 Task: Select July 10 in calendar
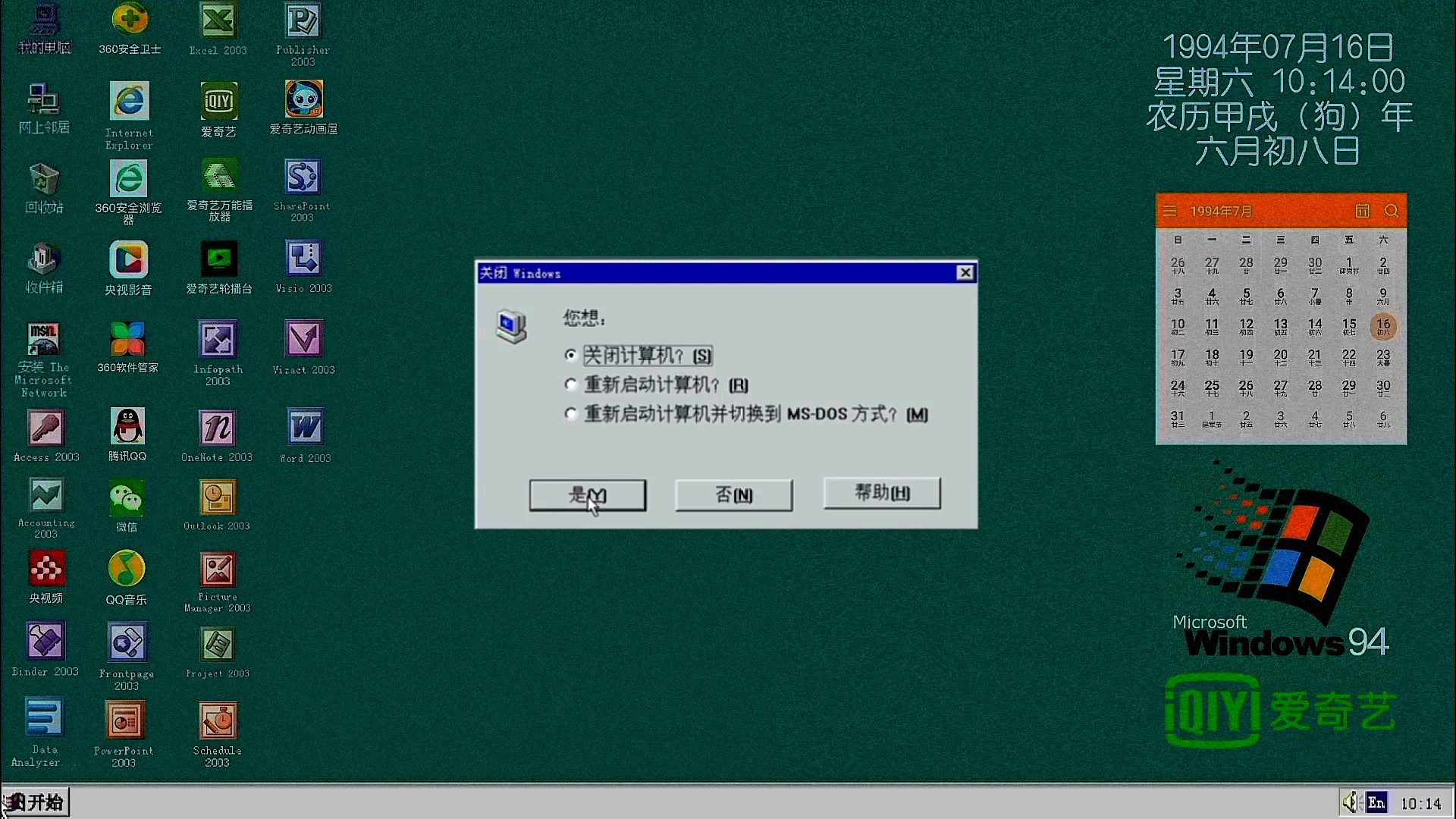pos(1178,326)
